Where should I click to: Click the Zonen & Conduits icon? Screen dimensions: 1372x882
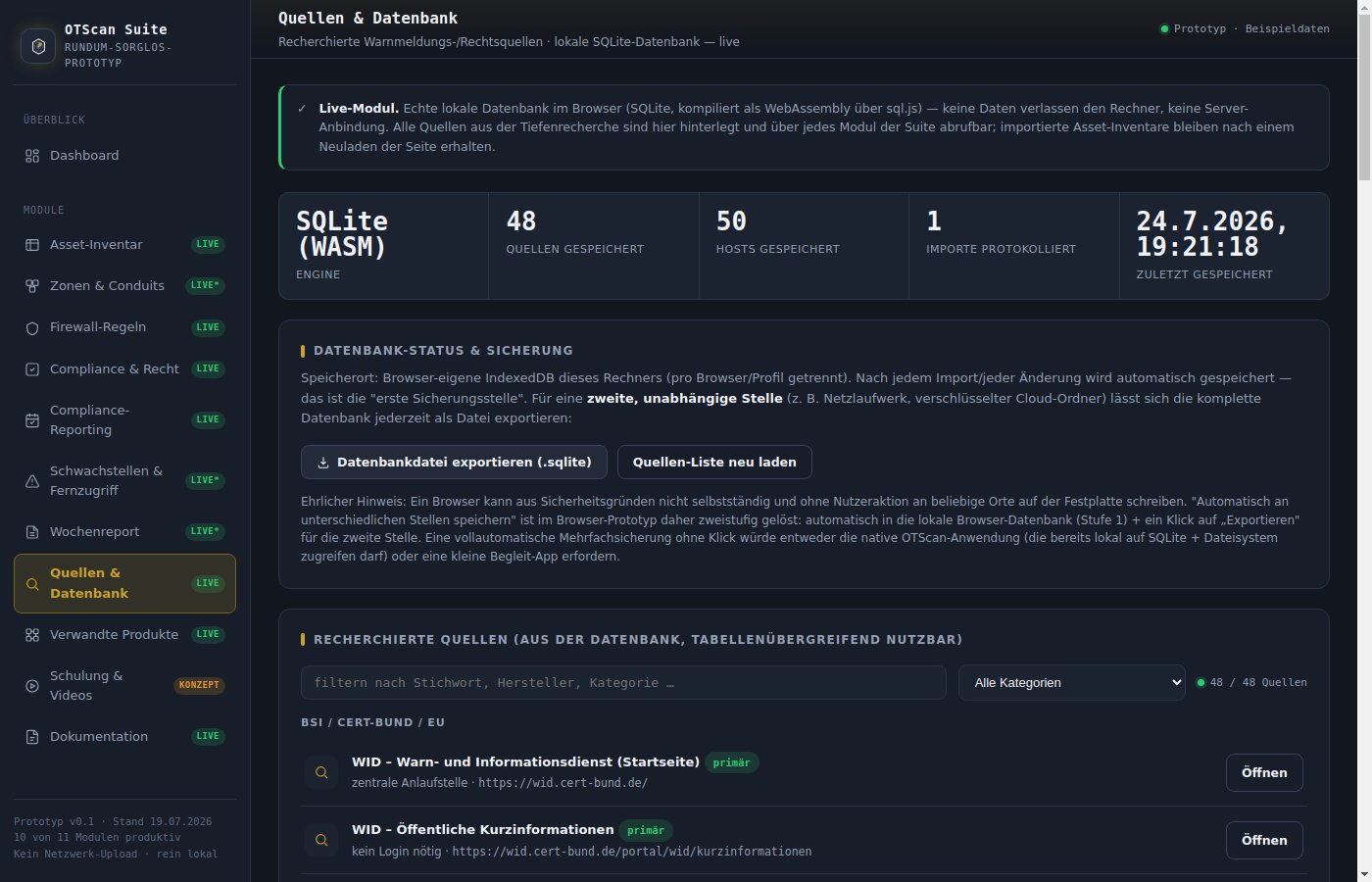coord(32,286)
